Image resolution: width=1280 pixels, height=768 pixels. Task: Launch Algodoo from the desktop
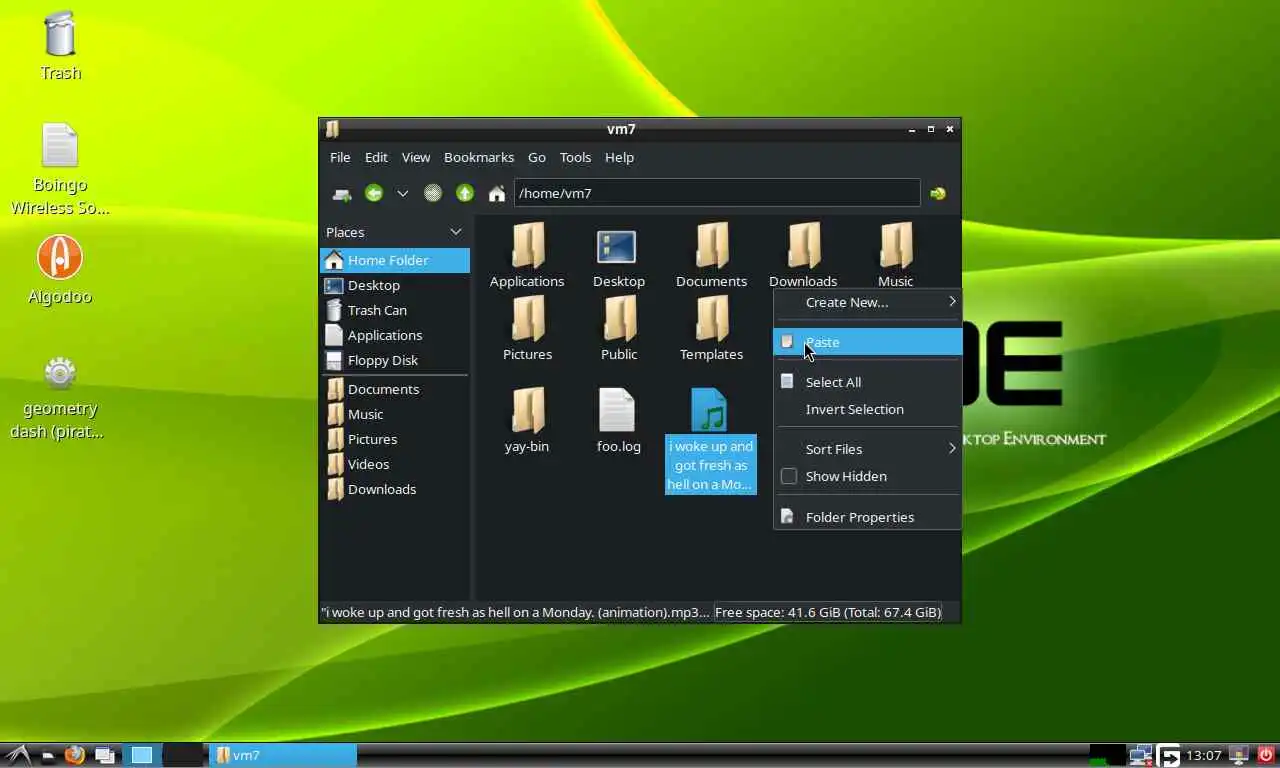(x=60, y=270)
